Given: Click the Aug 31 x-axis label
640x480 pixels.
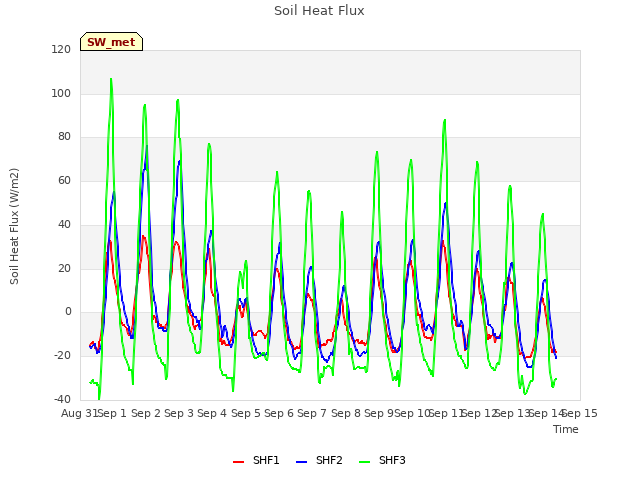Looking at the screenshot, I should coord(80,413).
